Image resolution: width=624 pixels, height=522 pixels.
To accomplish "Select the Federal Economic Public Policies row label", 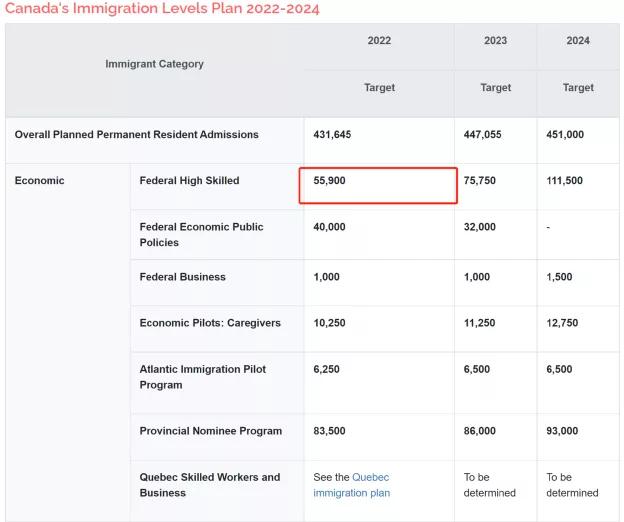I will pyautogui.click(x=201, y=235).
